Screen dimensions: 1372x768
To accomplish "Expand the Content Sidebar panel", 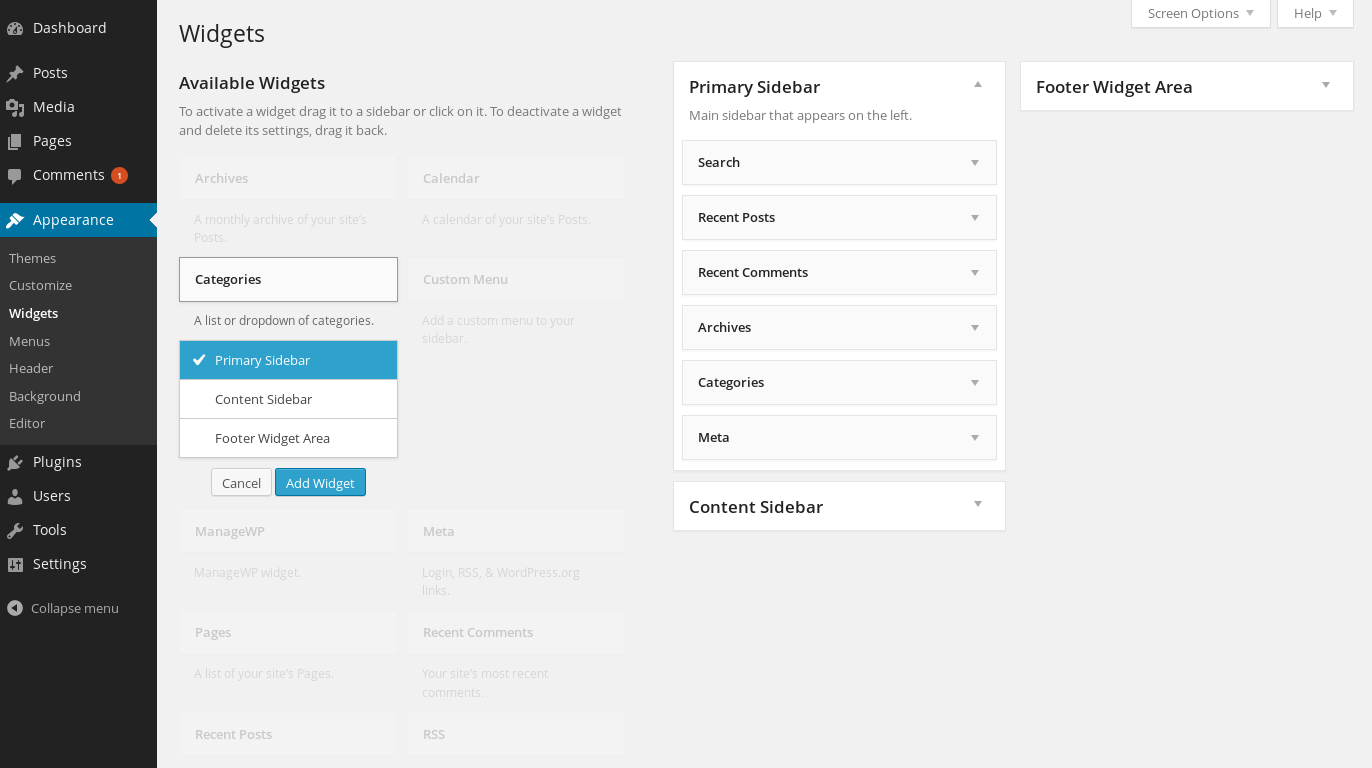I will (x=978, y=504).
